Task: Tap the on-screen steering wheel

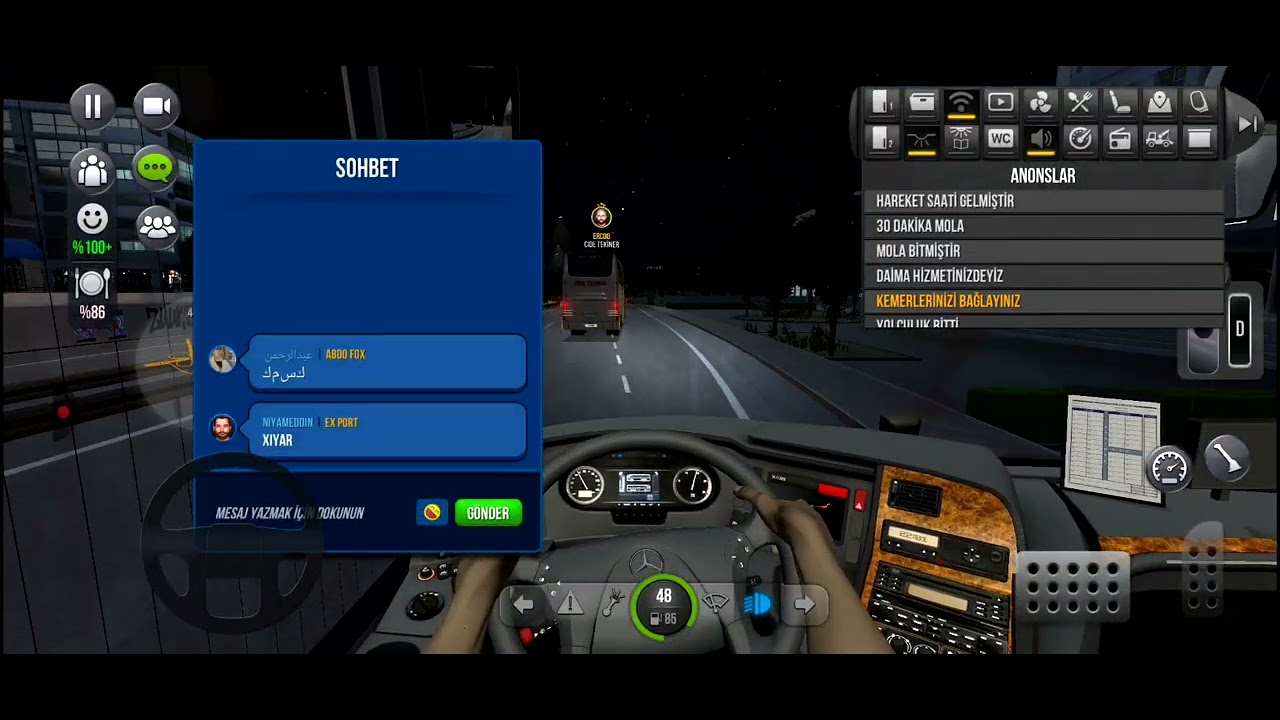Action: [x=231, y=543]
